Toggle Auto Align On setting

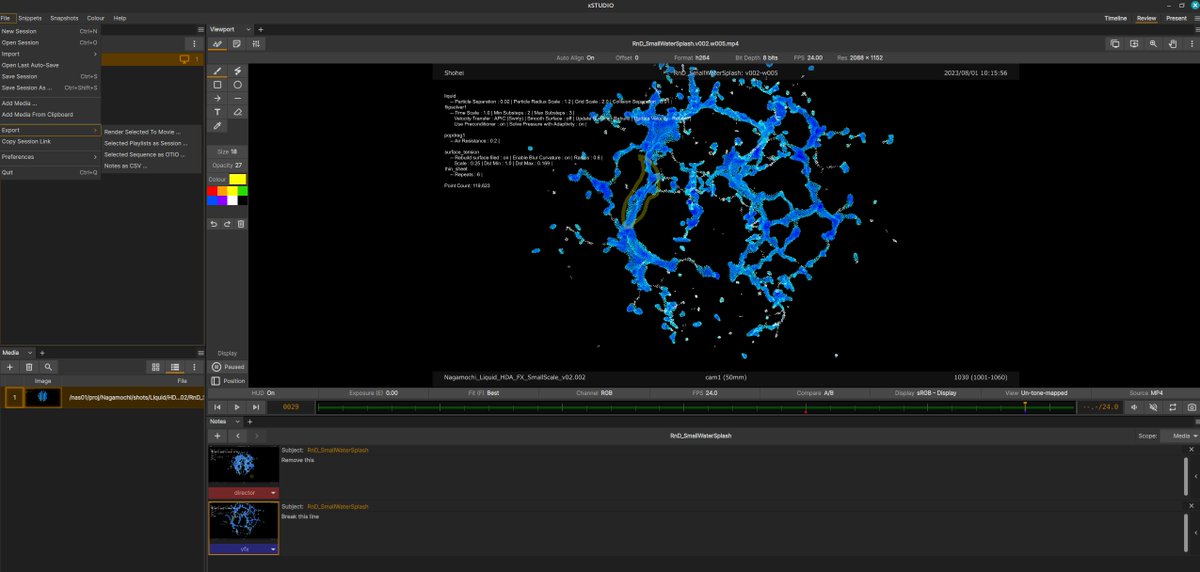coord(574,58)
